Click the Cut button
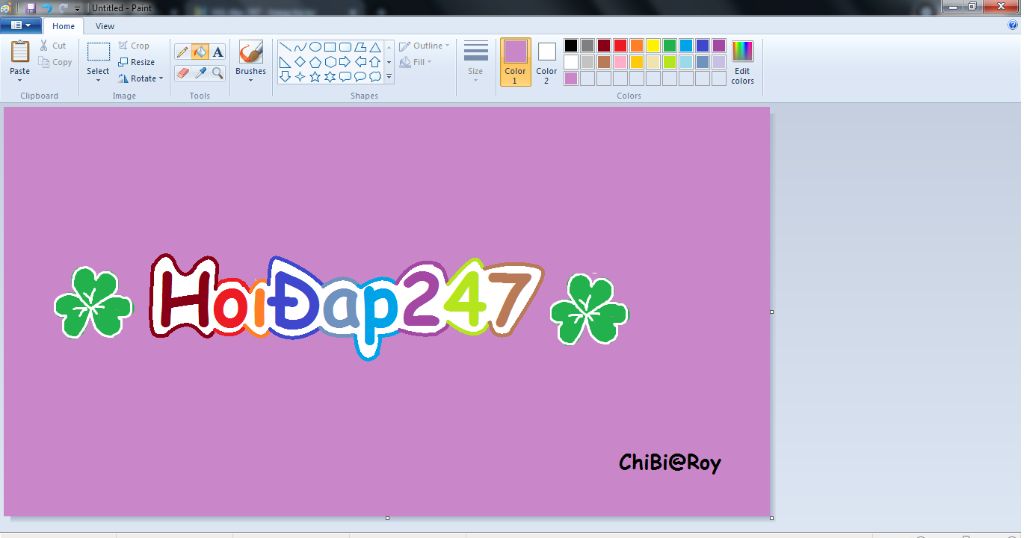1024x538 pixels. pos(52,46)
